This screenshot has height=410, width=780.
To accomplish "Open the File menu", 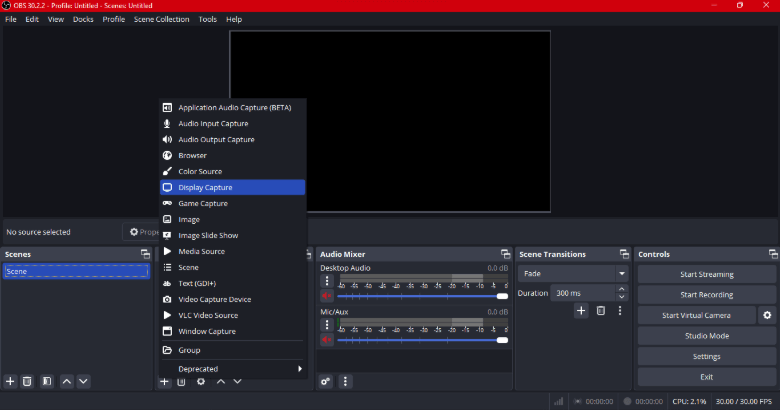I will [x=10, y=19].
